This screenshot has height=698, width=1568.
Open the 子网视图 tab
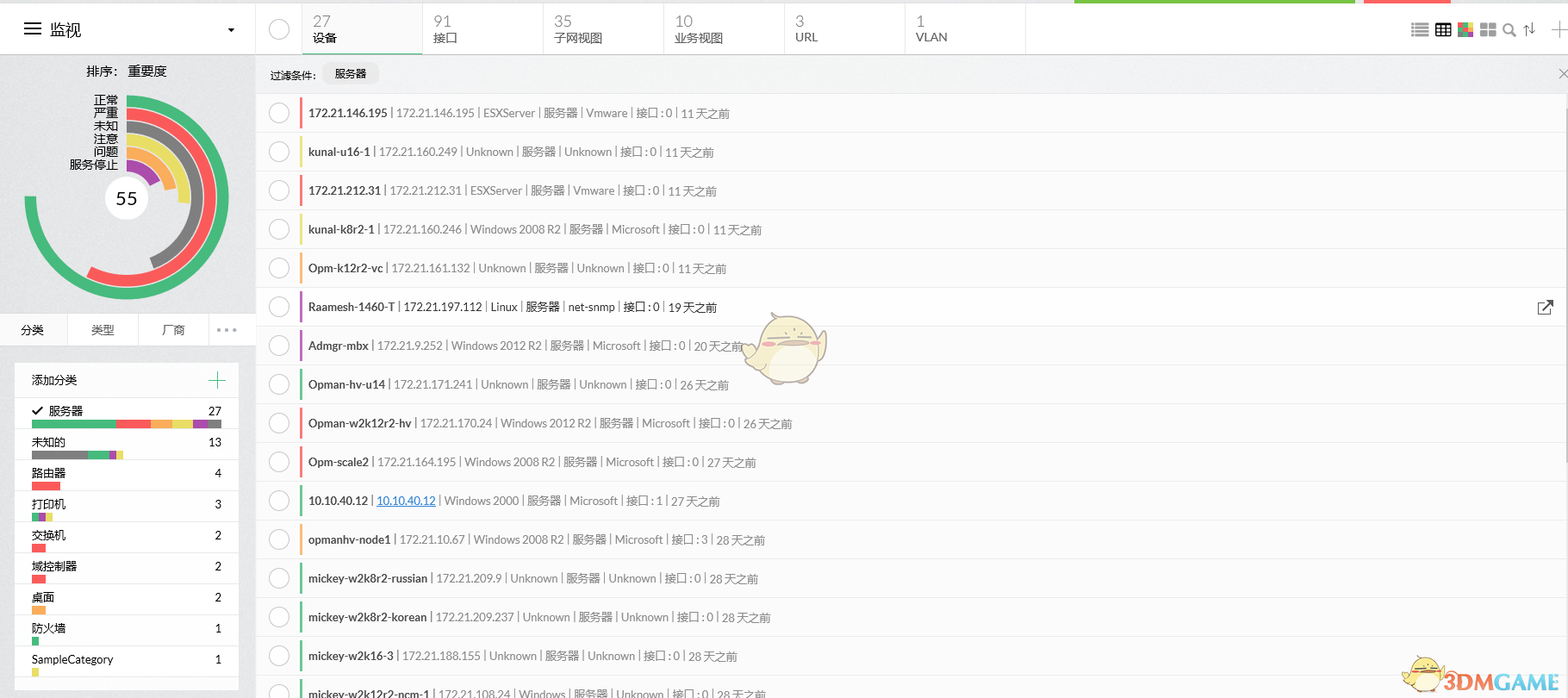tap(603, 29)
